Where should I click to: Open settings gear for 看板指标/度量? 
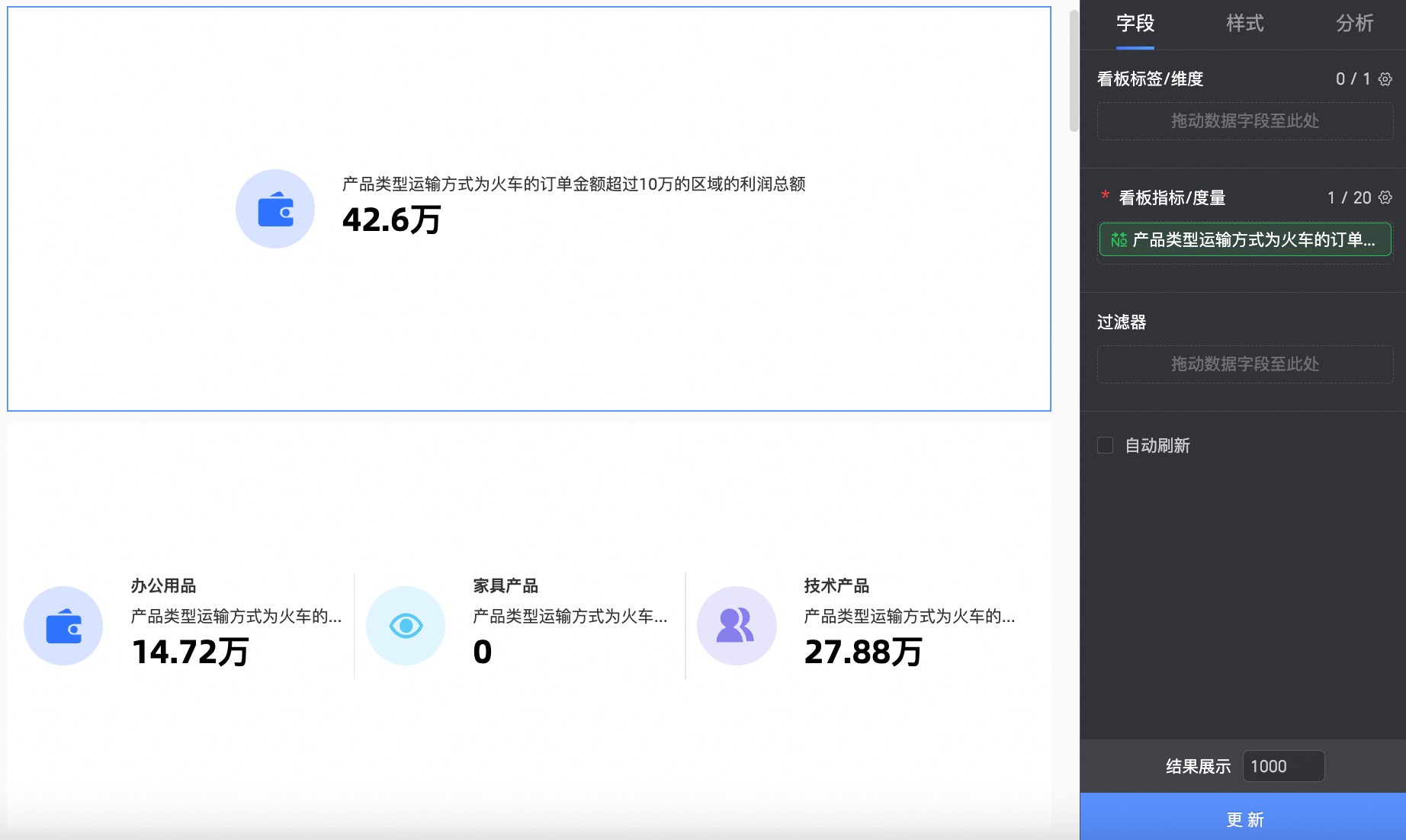click(1385, 197)
